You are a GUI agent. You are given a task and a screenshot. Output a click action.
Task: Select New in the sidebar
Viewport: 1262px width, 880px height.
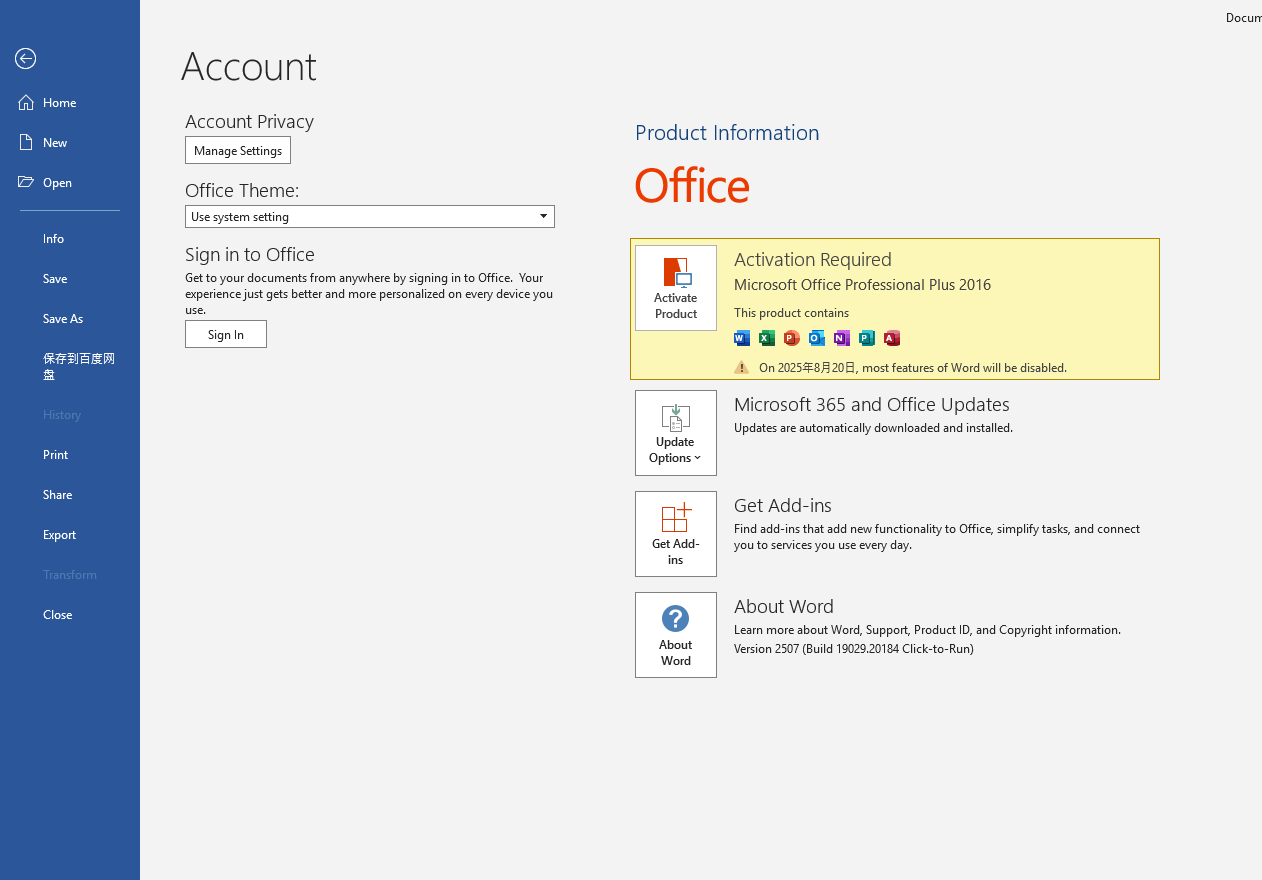(x=55, y=142)
